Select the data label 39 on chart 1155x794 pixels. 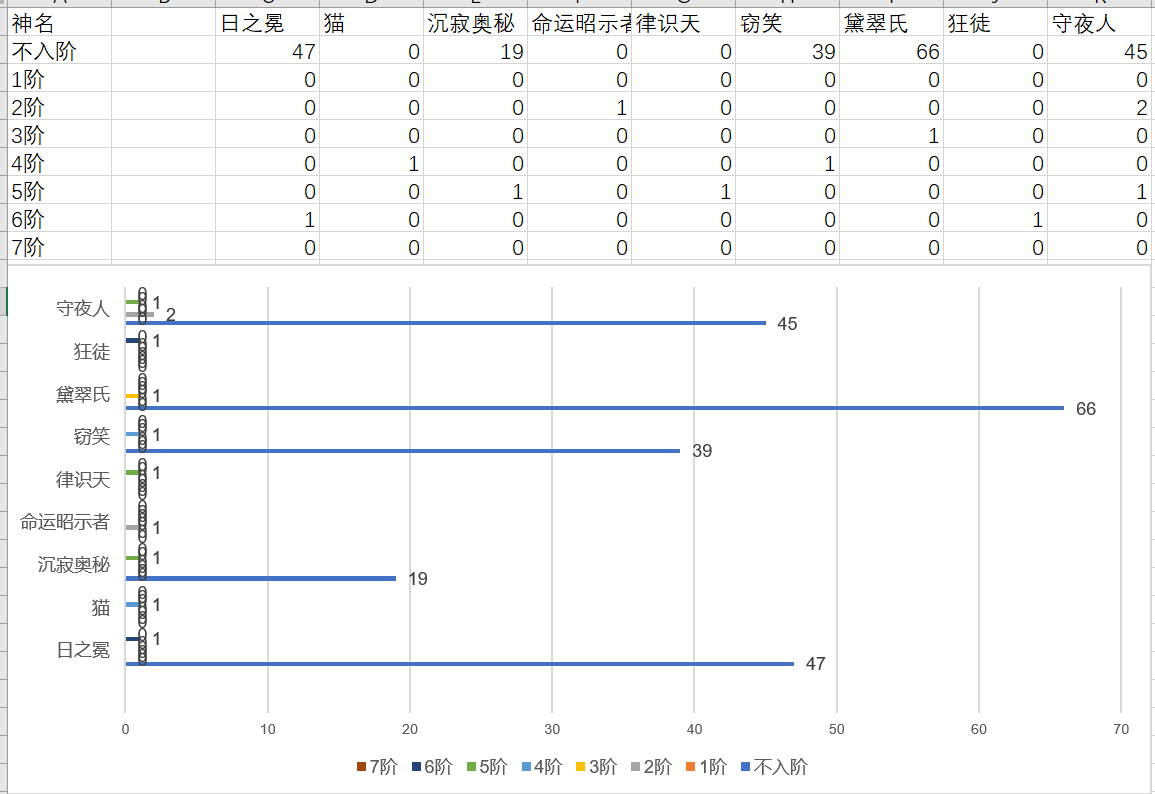click(x=702, y=451)
